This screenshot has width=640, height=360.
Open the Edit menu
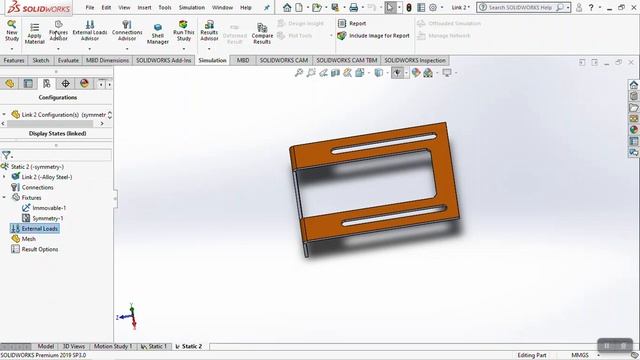106,7
